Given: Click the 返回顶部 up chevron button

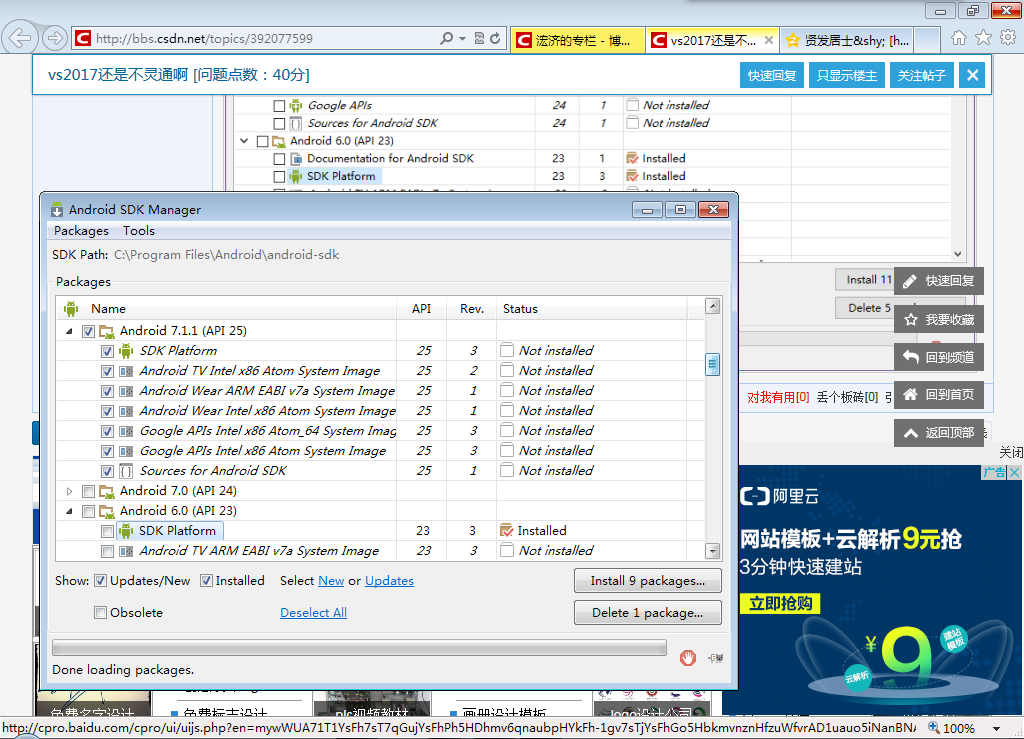Looking at the screenshot, I should tap(938, 432).
